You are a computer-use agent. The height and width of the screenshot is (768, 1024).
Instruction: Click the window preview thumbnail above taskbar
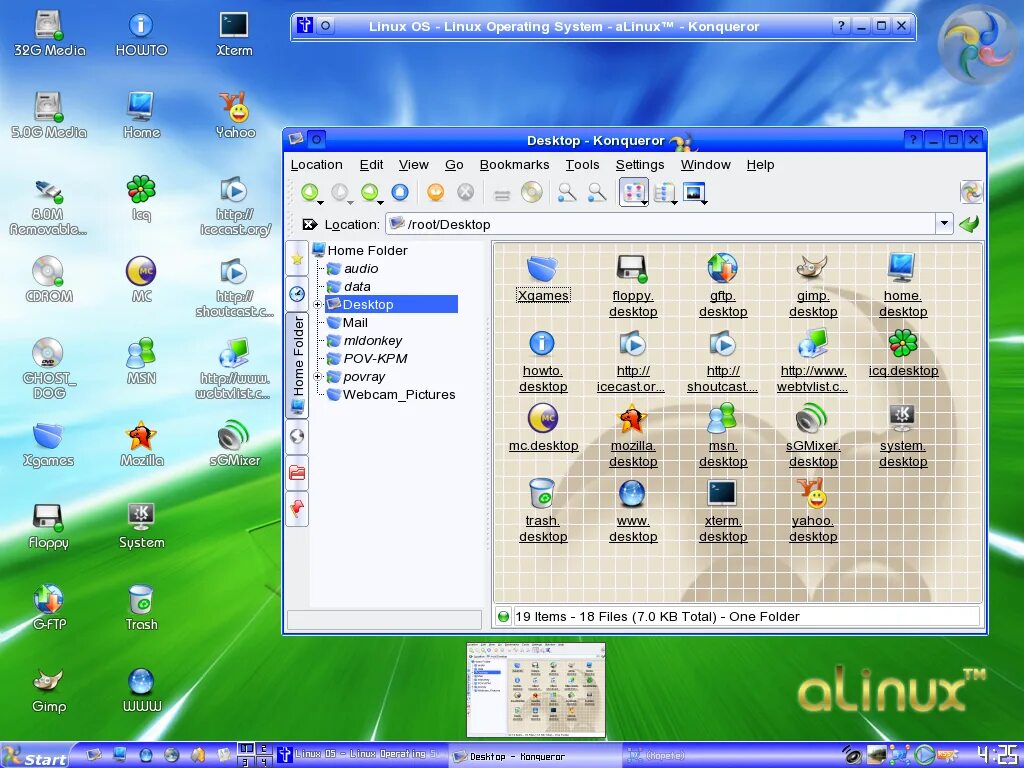tap(536, 690)
